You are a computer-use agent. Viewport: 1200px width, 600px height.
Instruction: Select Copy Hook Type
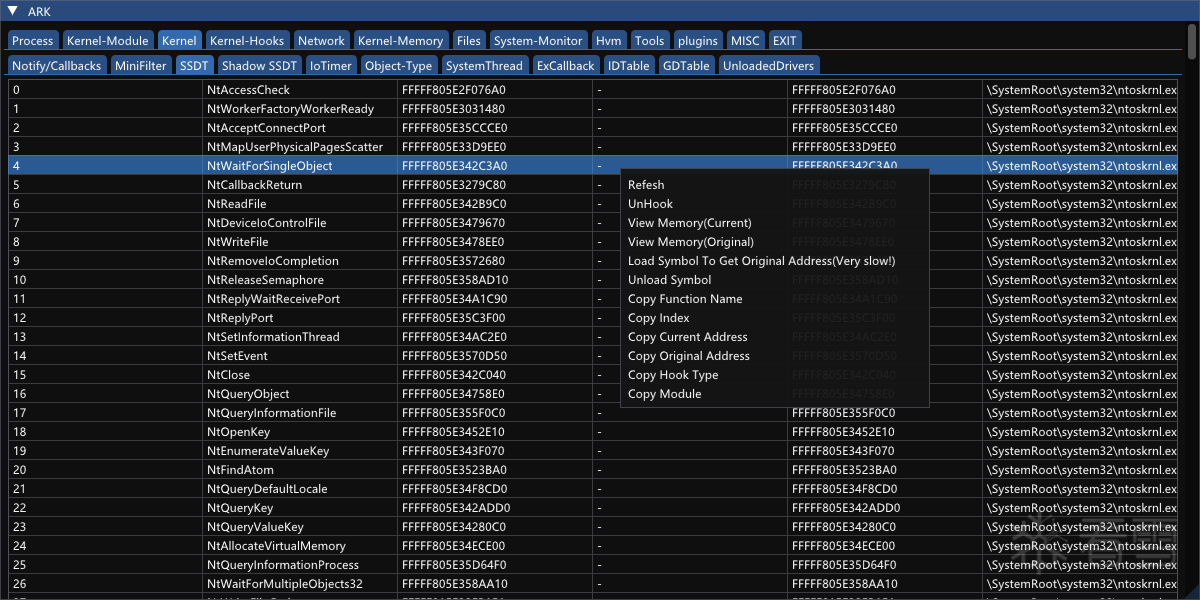775,375
